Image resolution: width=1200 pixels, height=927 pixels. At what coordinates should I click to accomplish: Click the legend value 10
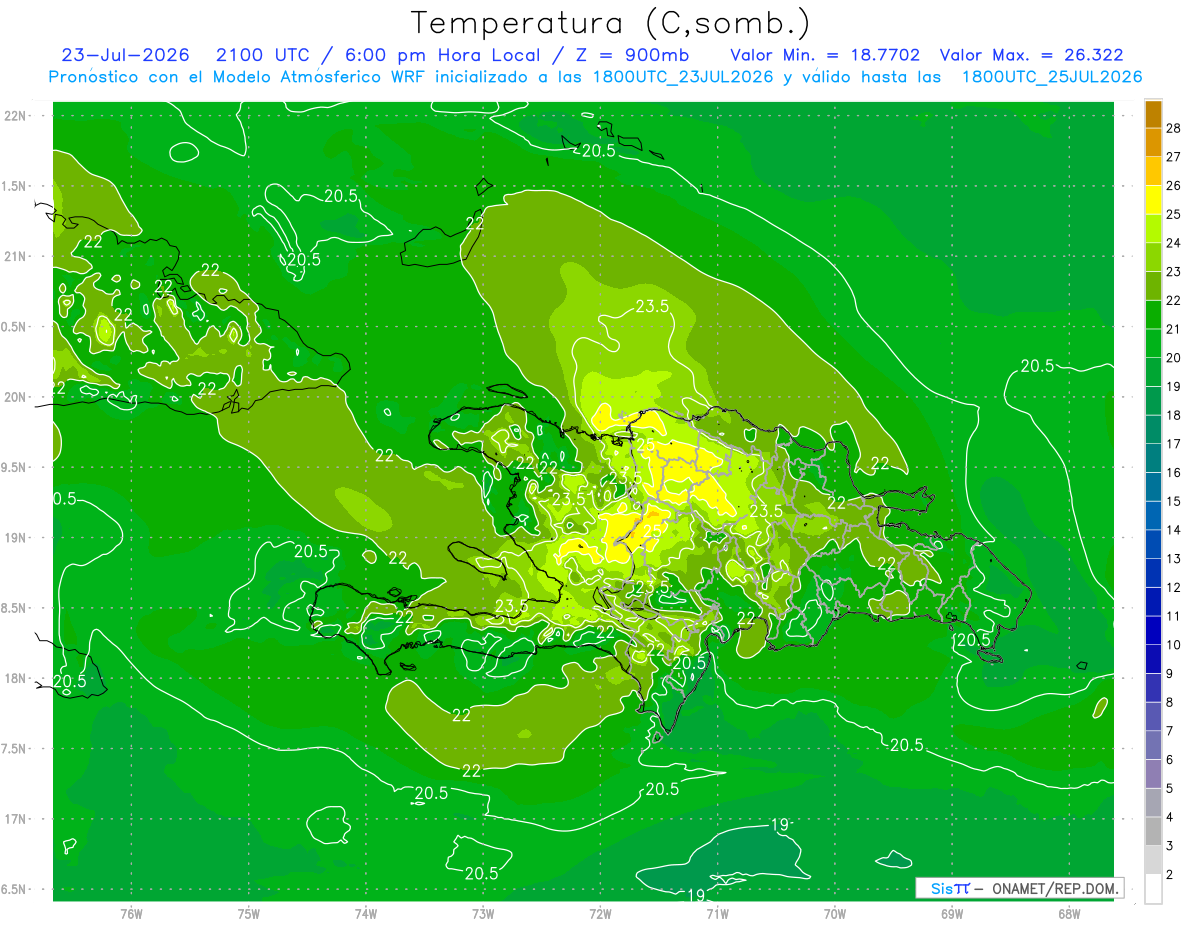pyautogui.click(x=1175, y=645)
